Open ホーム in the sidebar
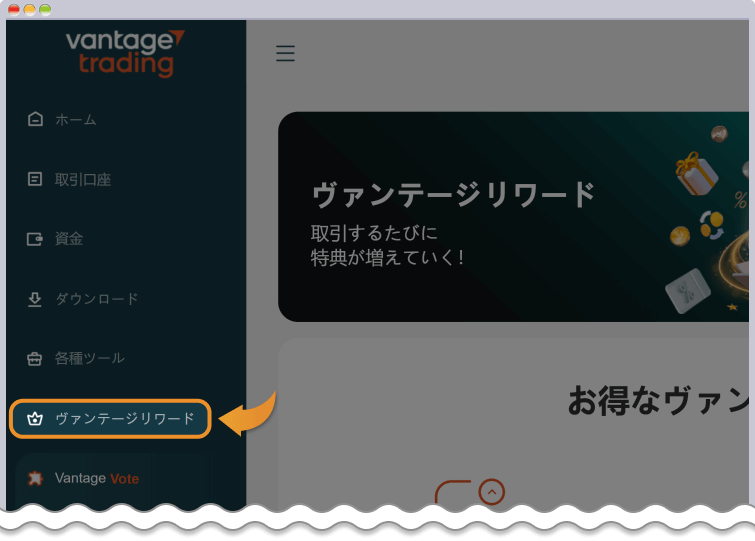This screenshot has width=755, height=541. pos(76,119)
